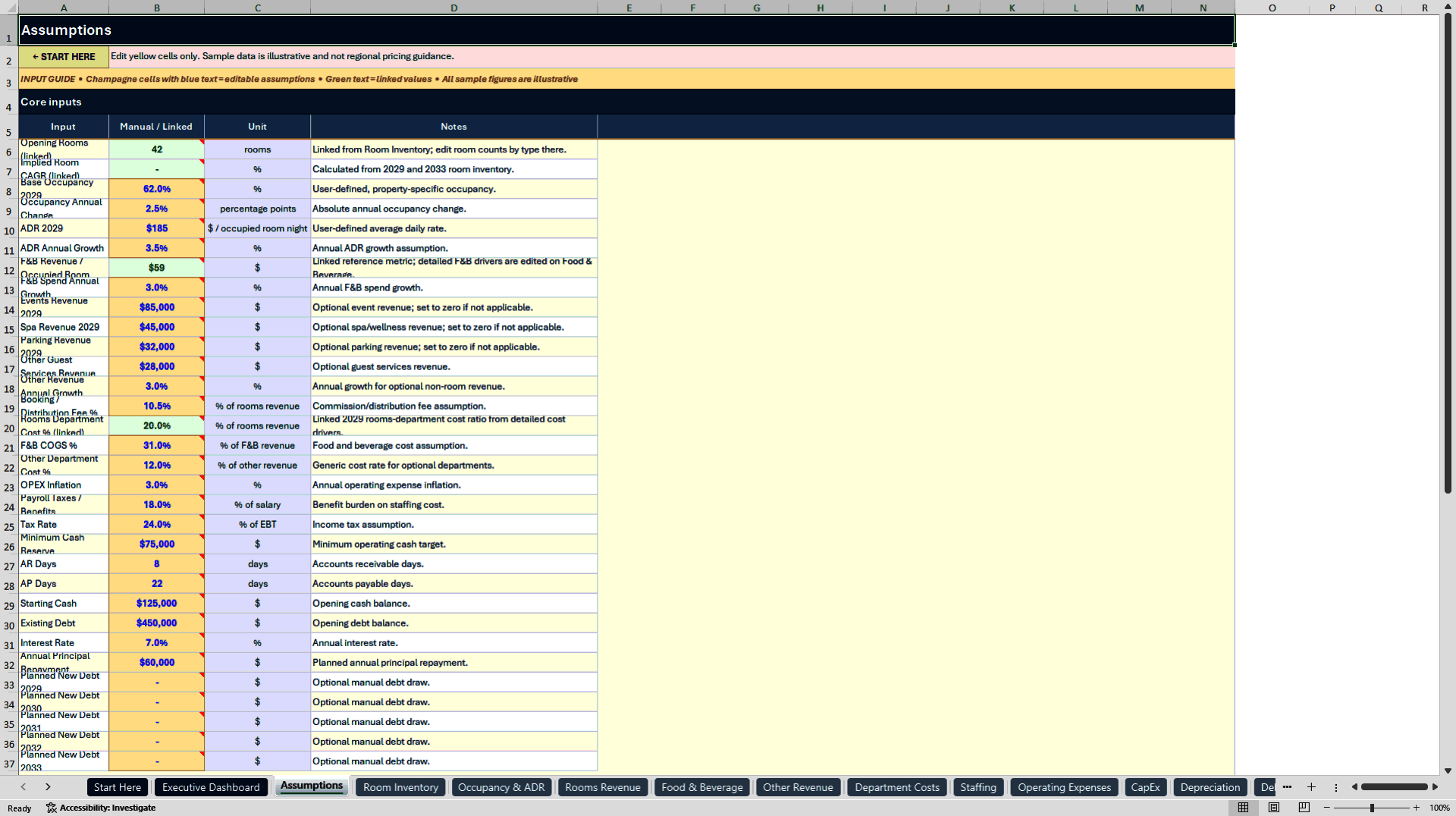Viewport: 1456px width, 816px height.
Task: Open the Start Here sheet tab
Action: click(x=117, y=787)
